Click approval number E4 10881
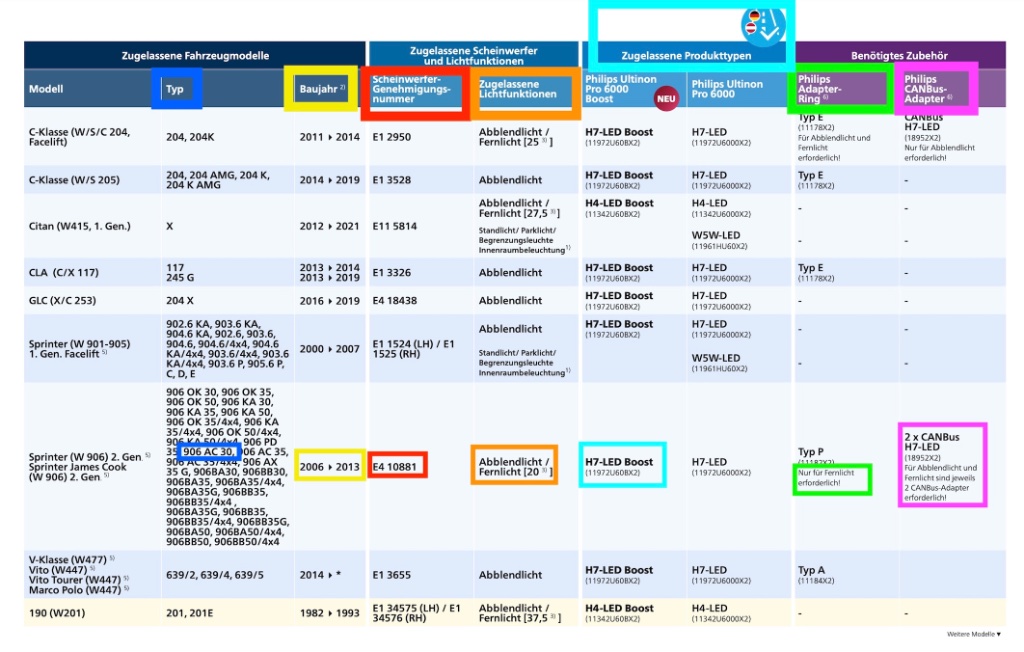Viewport: 1024px width, 652px height. [397, 466]
